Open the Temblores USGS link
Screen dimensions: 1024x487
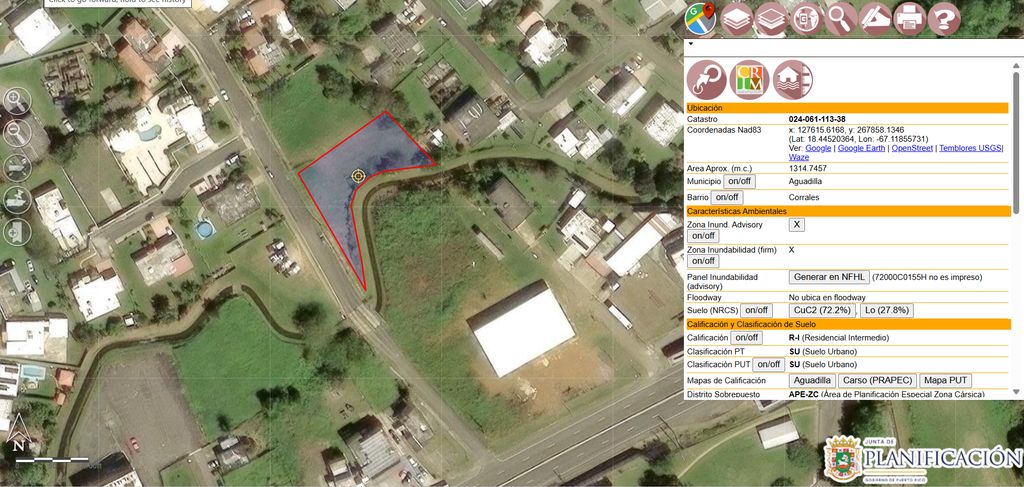970,148
